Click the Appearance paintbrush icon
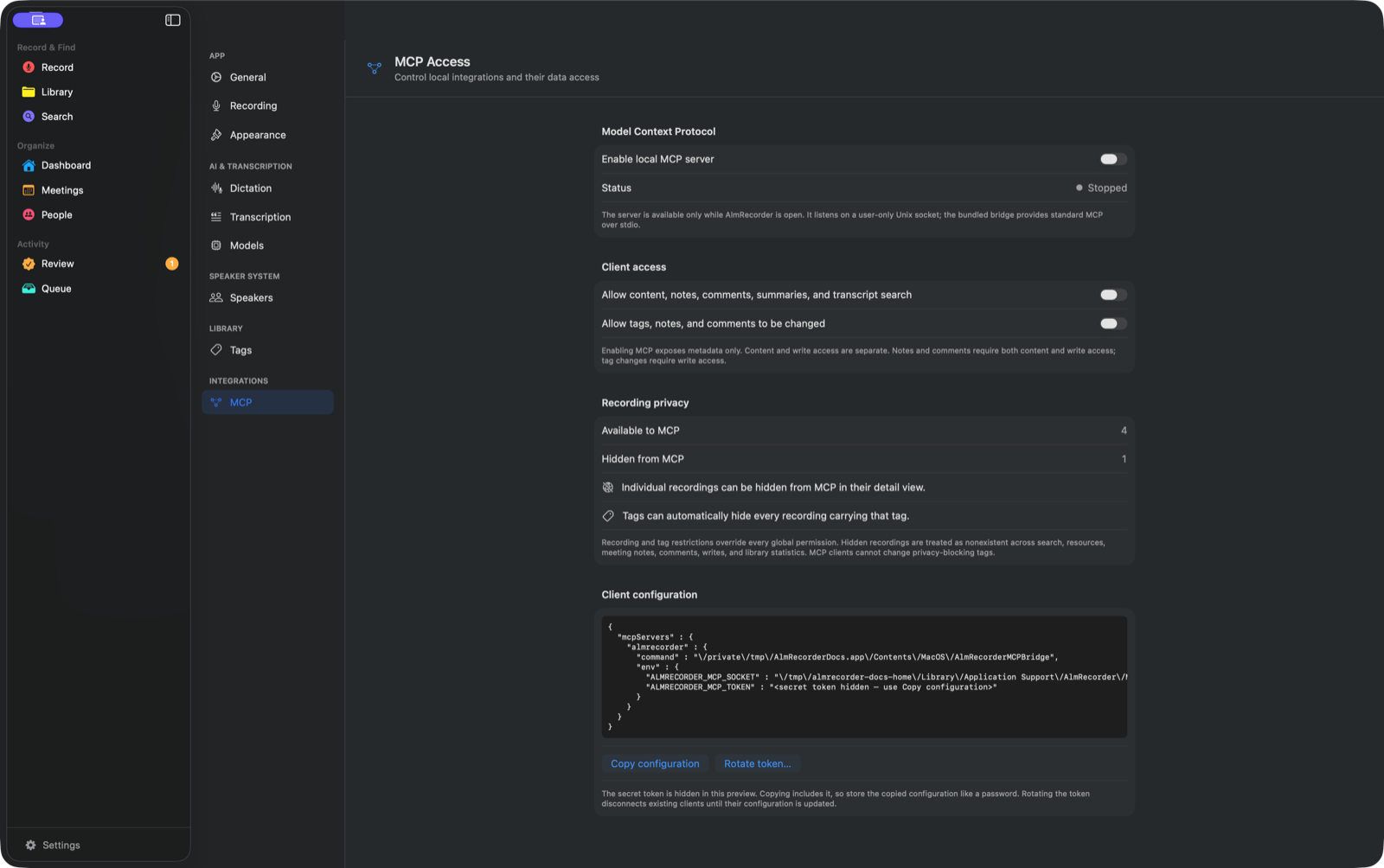Screen dimensions: 1384x868 [216, 135]
